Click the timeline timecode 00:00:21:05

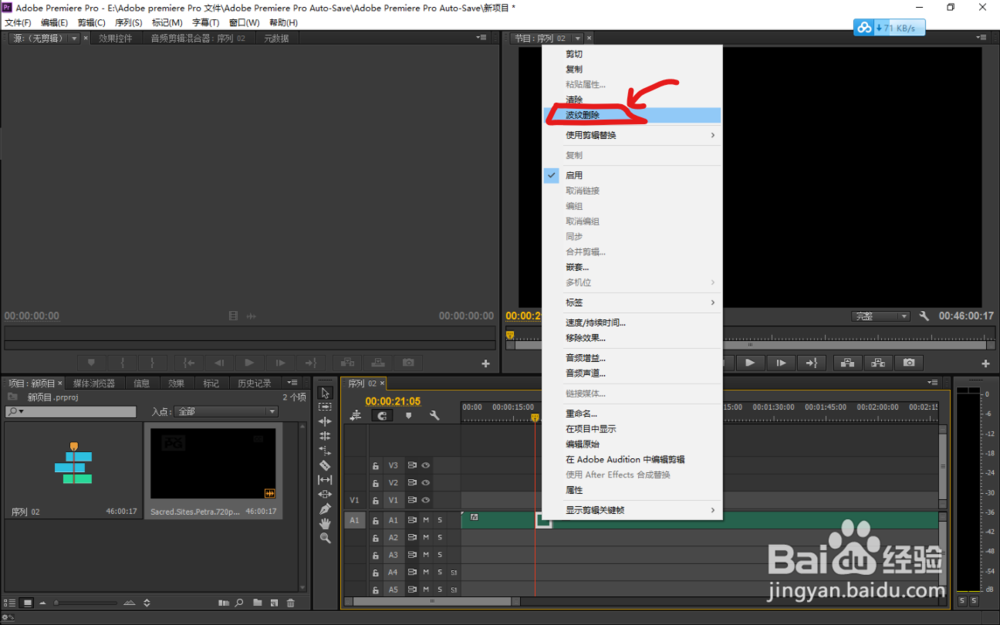point(393,401)
